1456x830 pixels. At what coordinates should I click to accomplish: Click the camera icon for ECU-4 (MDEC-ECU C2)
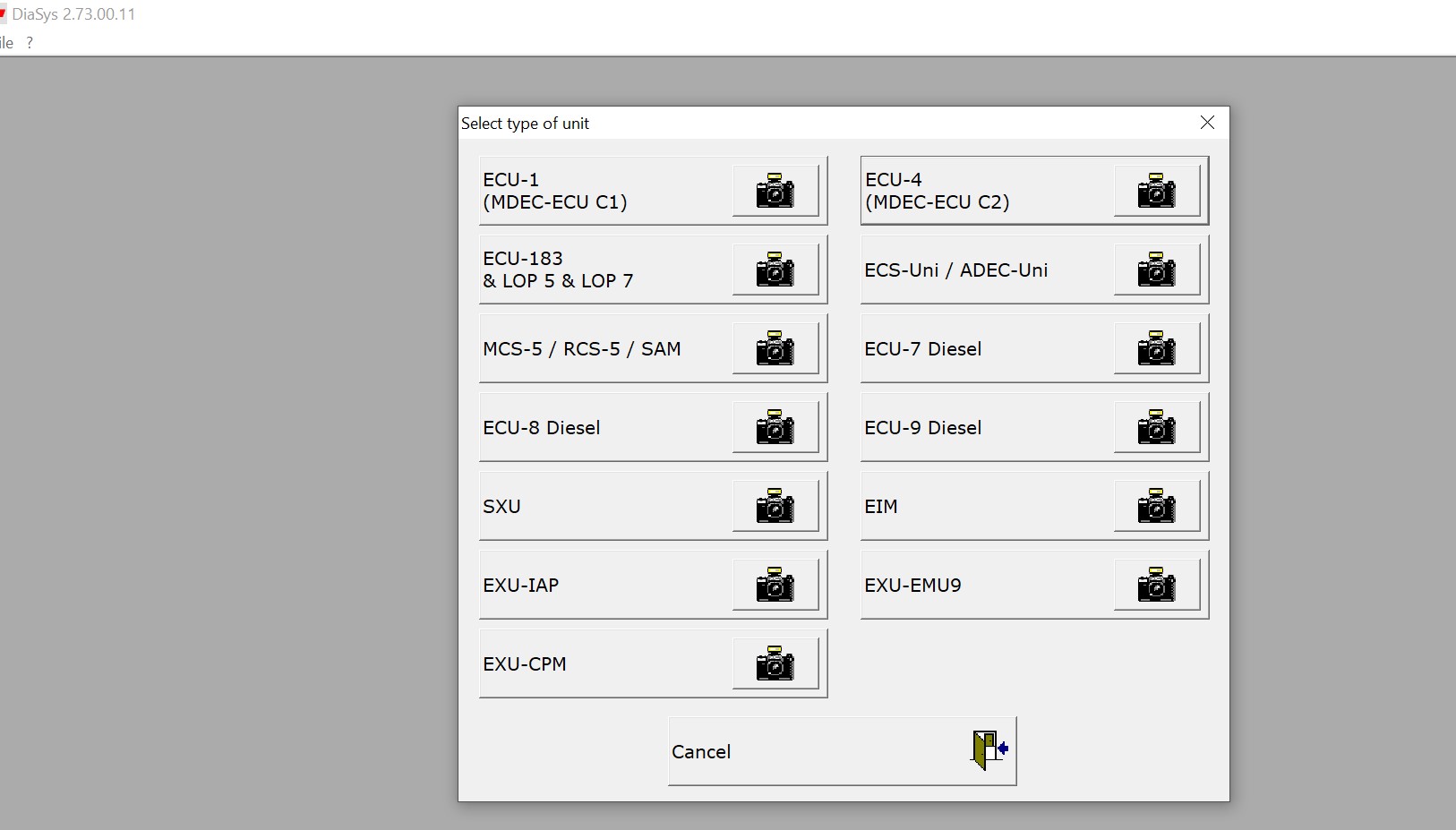click(x=1156, y=190)
